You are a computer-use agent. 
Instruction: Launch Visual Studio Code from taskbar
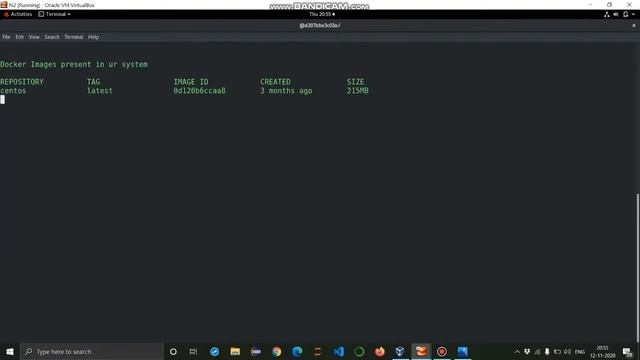click(338, 351)
